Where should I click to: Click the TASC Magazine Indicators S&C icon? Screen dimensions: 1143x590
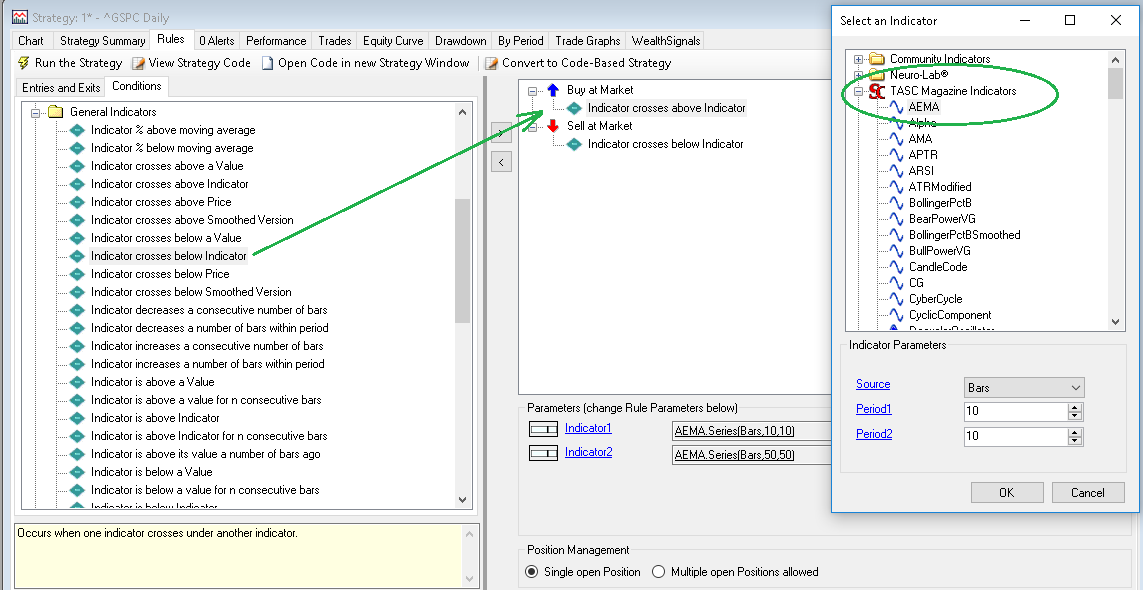click(877, 91)
